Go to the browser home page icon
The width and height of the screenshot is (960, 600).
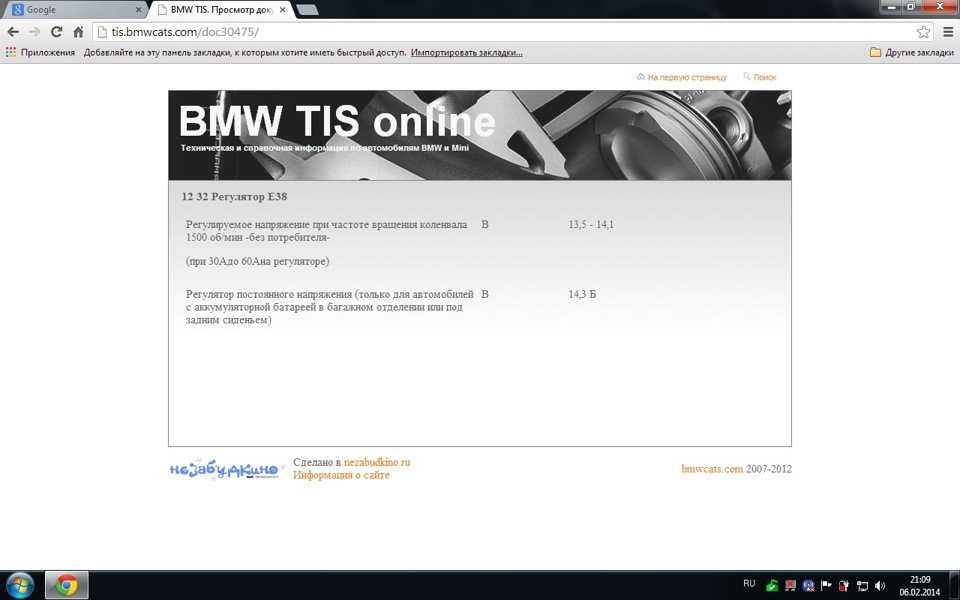point(78,32)
